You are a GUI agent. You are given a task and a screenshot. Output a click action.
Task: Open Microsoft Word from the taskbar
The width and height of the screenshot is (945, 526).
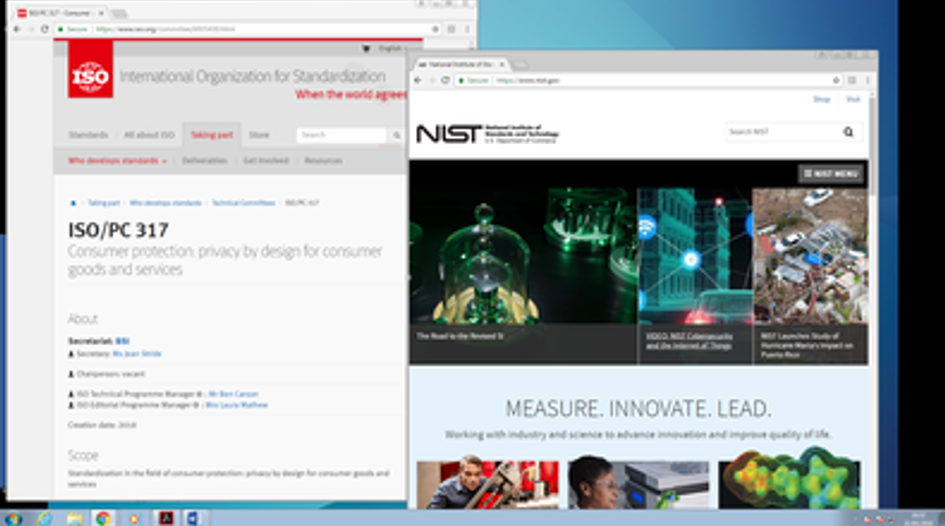pos(193,518)
